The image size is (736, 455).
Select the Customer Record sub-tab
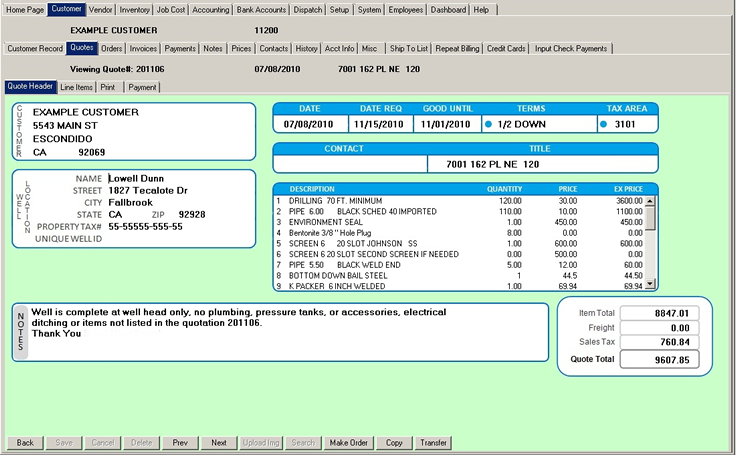pos(35,48)
